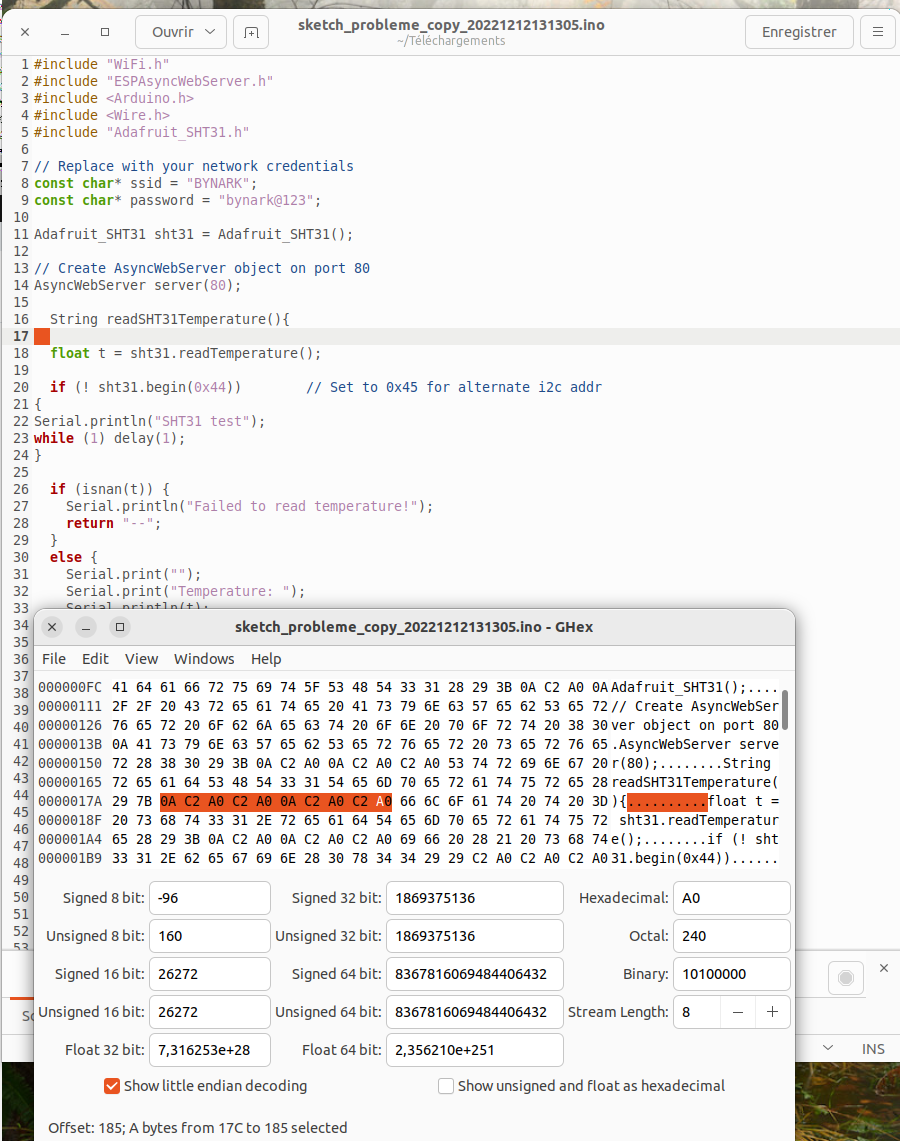The width and height of the screenshot is (900, 1141).
Task: Open the File menu in GHex
Action: pos(54,659)
